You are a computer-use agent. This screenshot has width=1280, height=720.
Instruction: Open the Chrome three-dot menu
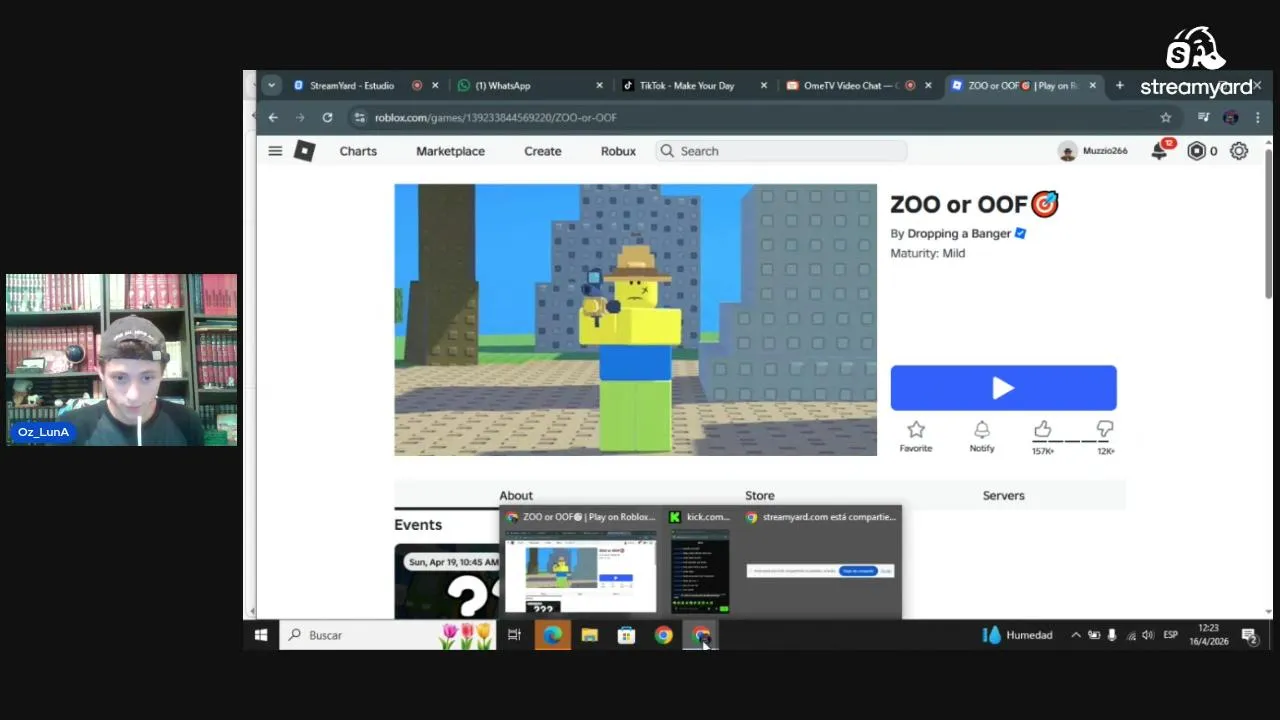click(x=1258, y=117)
